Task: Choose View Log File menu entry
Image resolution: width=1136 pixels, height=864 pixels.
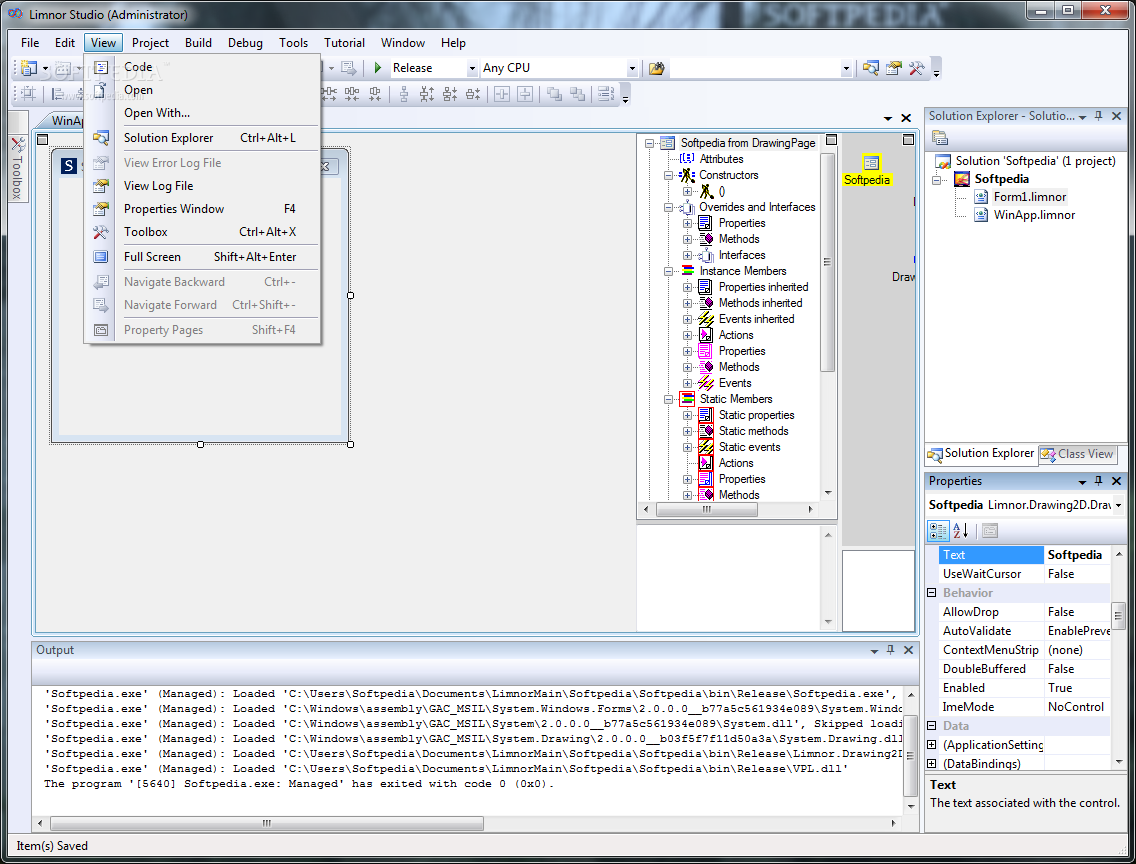Action: 202,186
